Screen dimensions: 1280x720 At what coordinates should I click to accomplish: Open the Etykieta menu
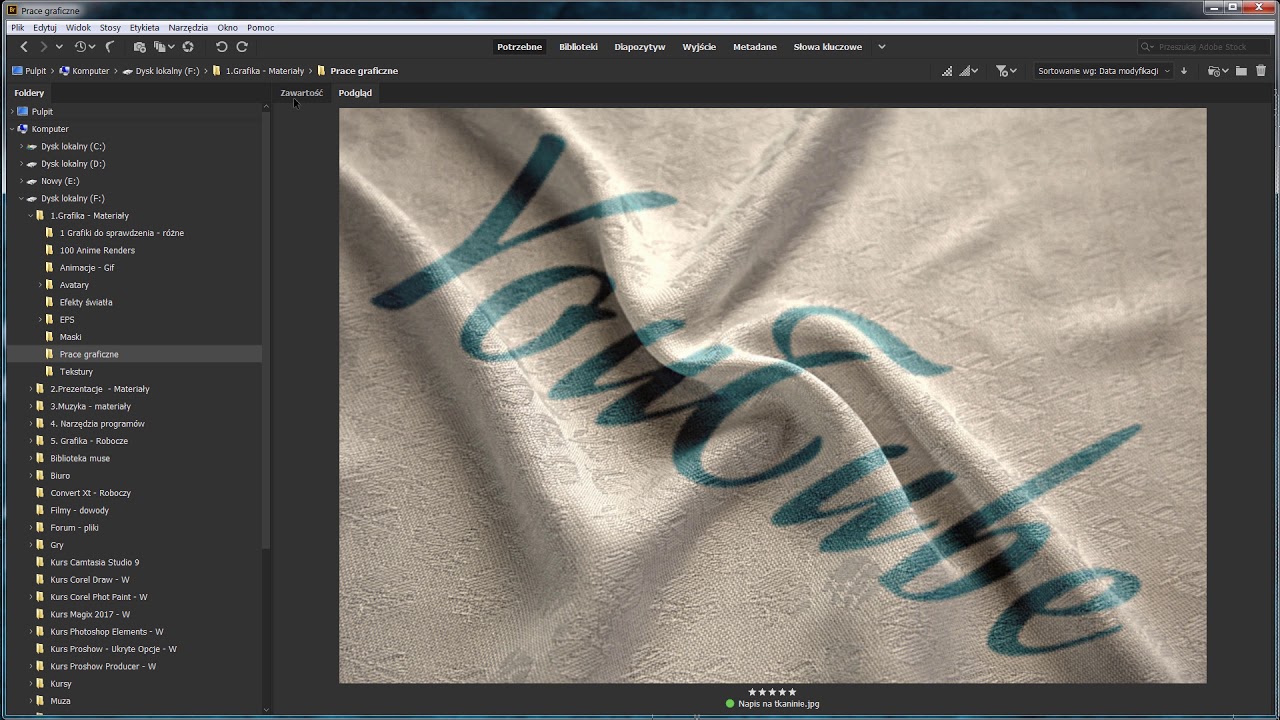[x=144, y=28]
